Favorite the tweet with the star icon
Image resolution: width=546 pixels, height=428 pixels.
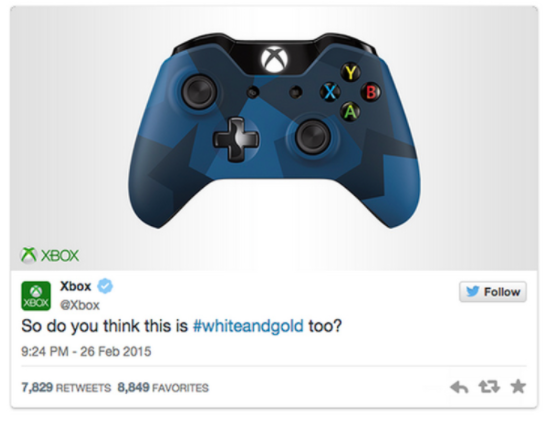tap(518, 386)
